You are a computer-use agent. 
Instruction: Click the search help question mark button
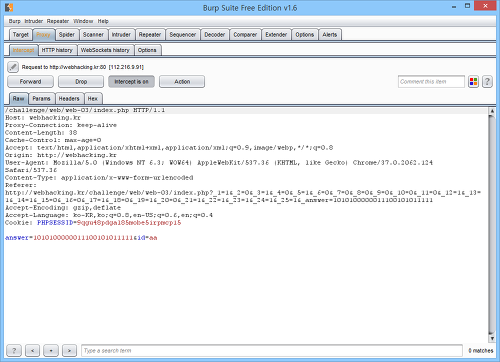(x=14, y=350)
